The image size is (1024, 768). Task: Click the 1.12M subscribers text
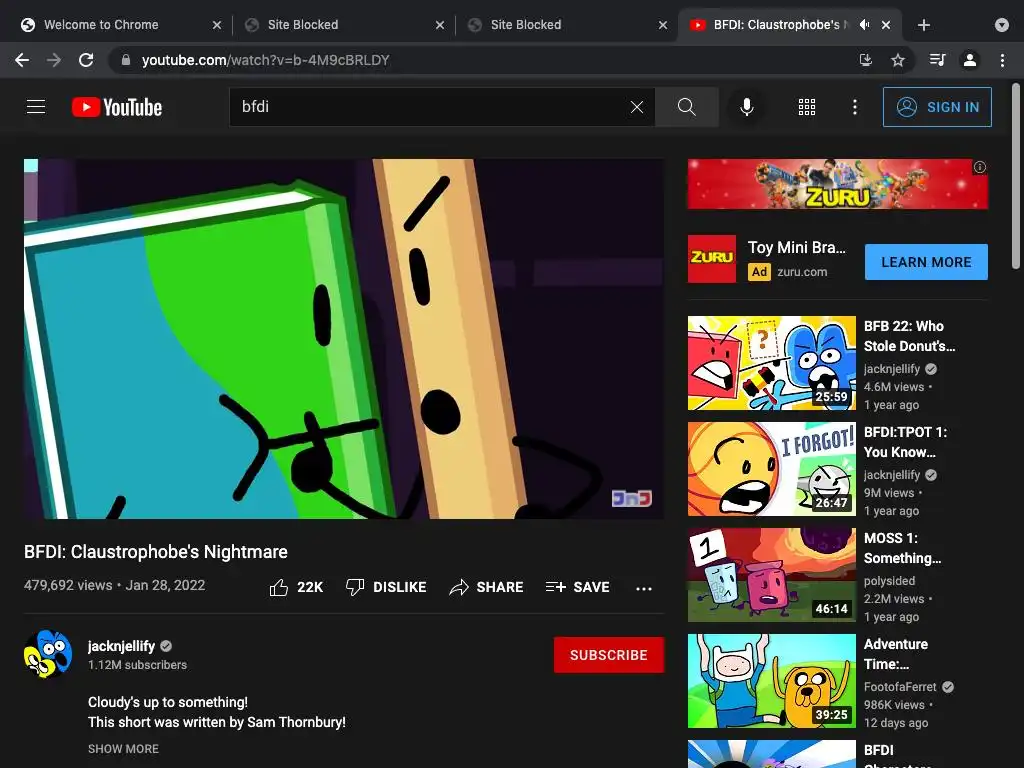[137, 665]
